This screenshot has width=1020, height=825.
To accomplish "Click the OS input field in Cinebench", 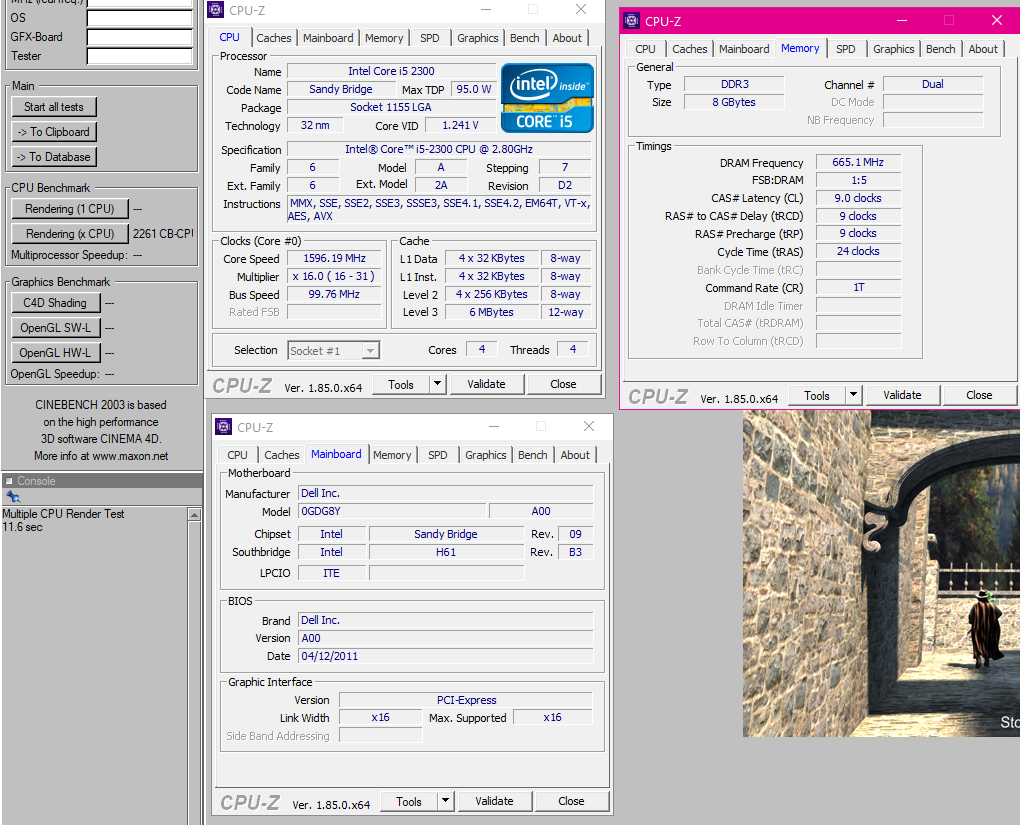I will [x=140, y=18].
